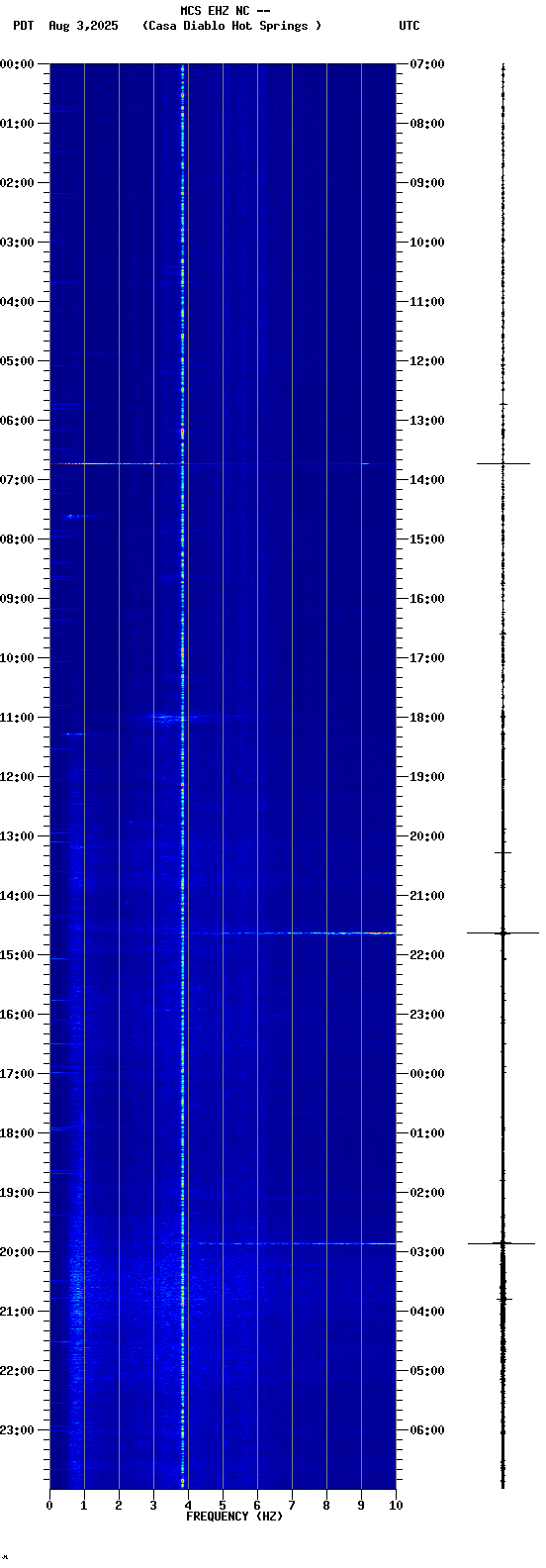Click the 06:00 UTC time label
Viewport: 546px width, 1568px height.
click(x=427, y=1429)
